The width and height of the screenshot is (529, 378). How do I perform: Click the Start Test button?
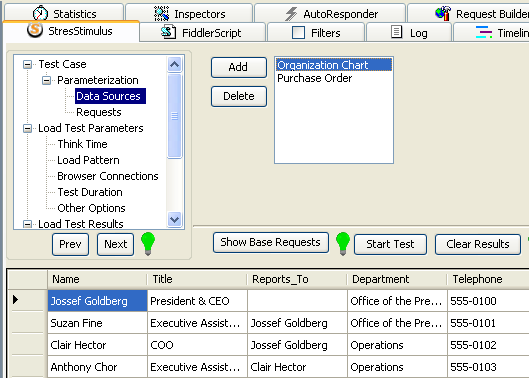click(390, 244)
